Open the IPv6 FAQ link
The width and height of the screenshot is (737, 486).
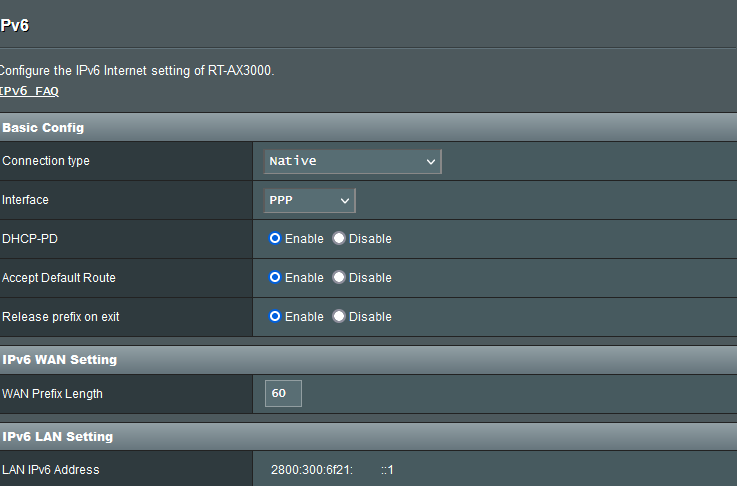click(x=29, y=91)
